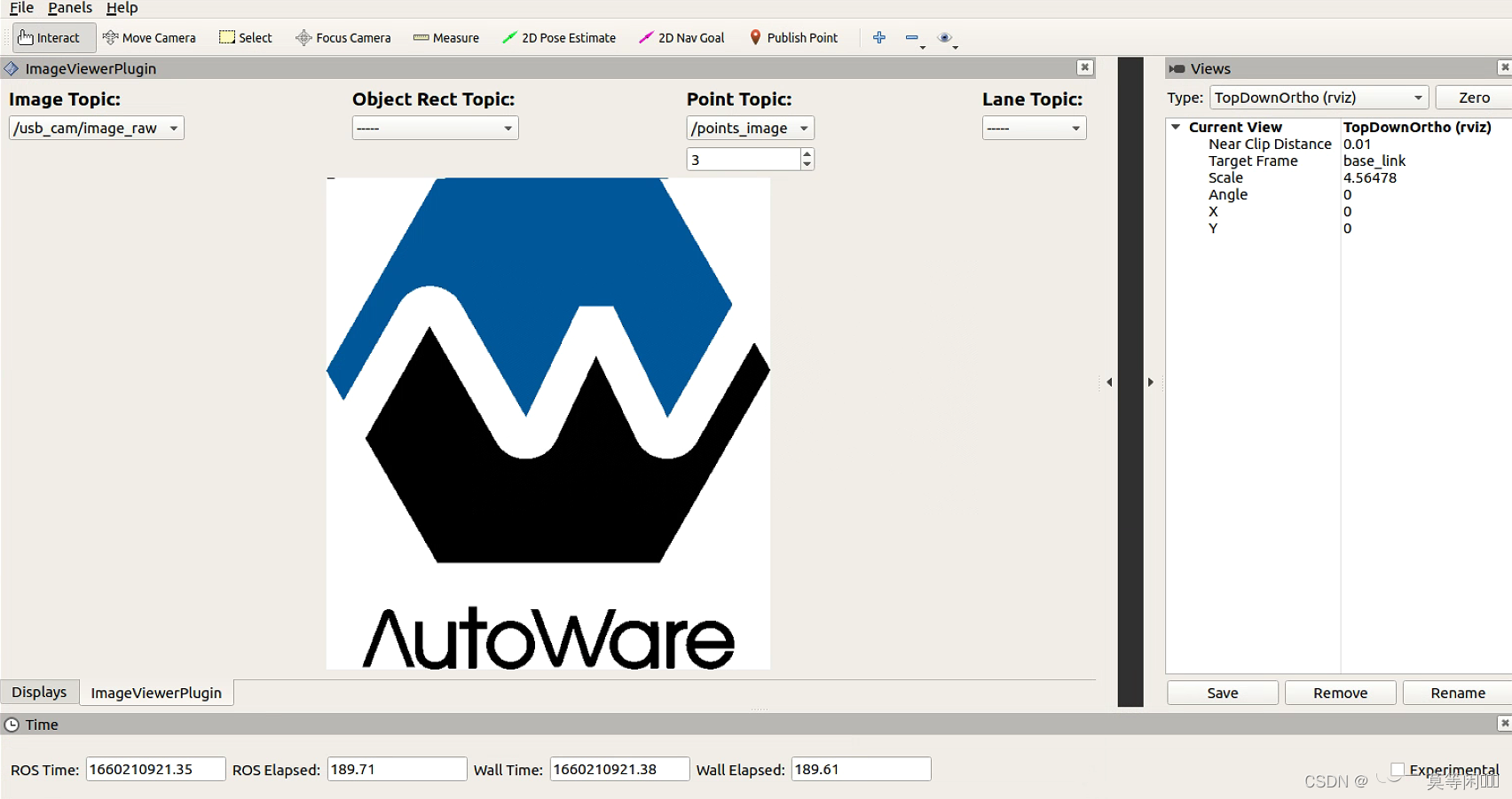
Task: Click the Rename view button
Action: click(x=1458, y=693)
